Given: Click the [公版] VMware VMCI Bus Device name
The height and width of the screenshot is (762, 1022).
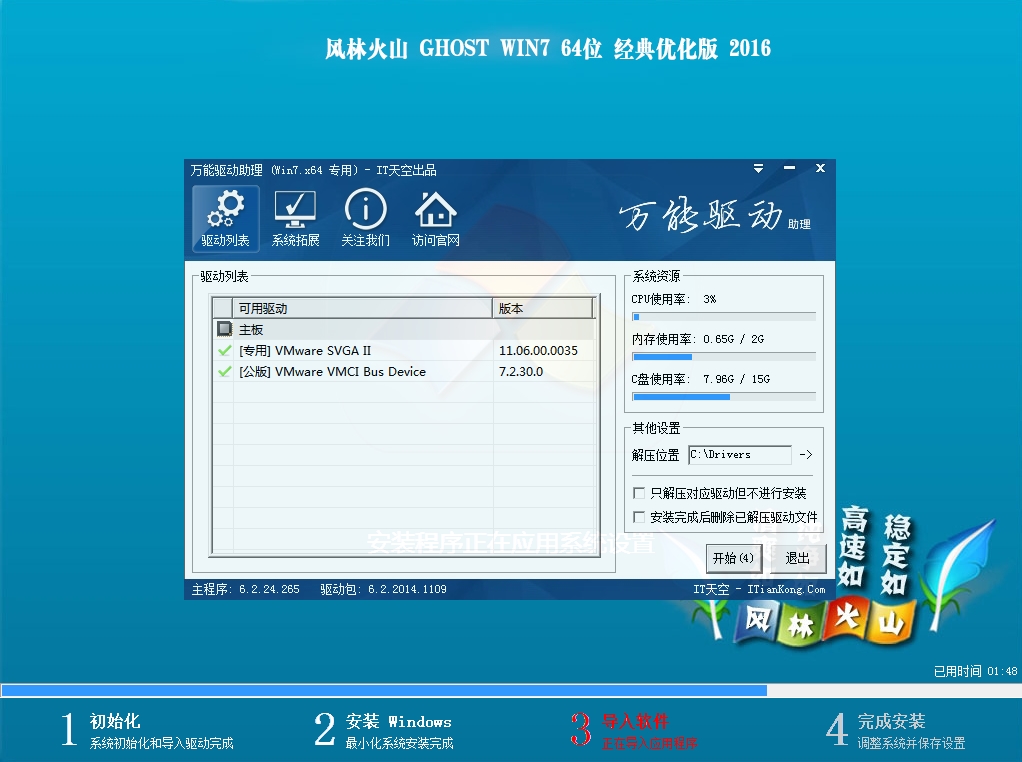Looking at the screenshot, I should click(332, 372).
